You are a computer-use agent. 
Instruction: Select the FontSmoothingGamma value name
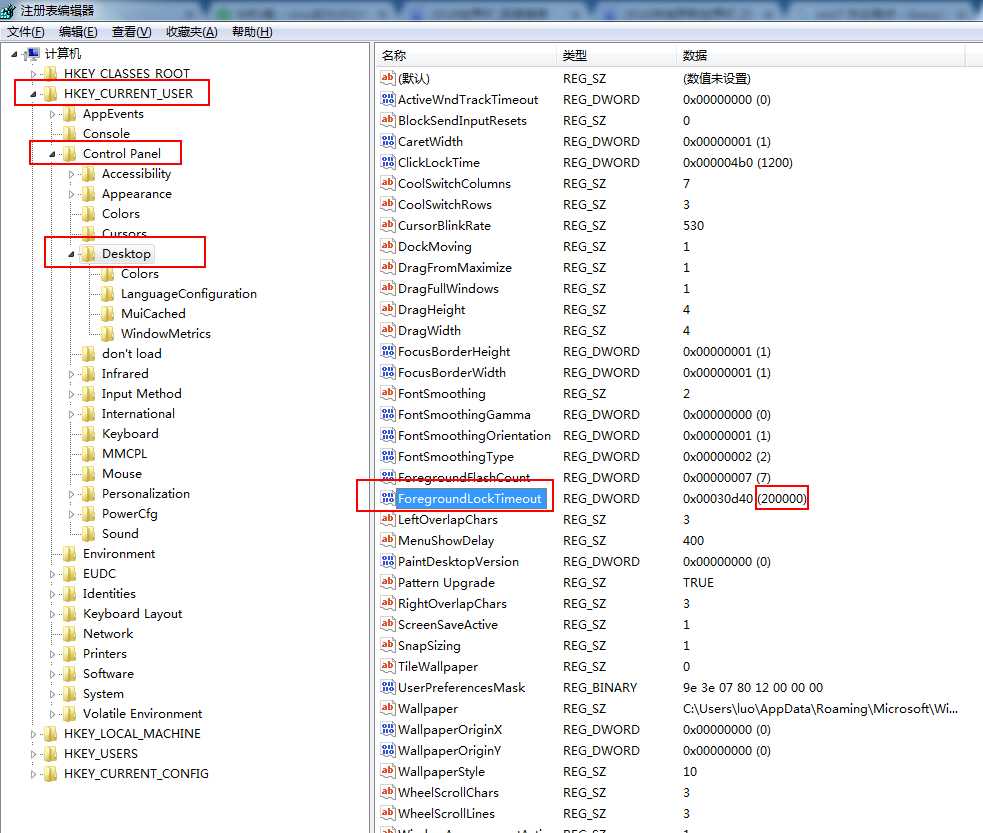pos(464,414)
